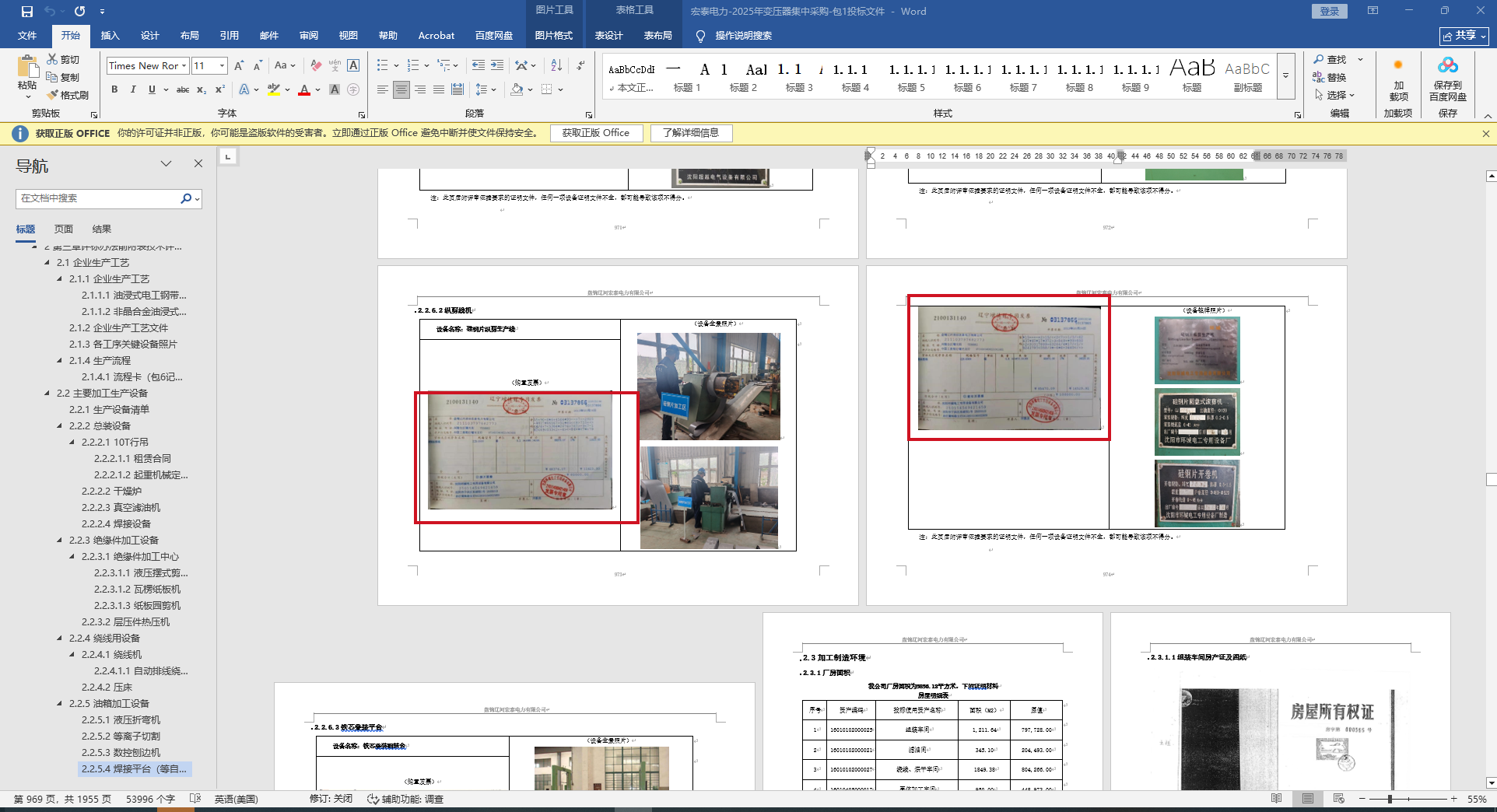
Task: Open the Add-ins (加载项) button
Action: (1398, 78)
